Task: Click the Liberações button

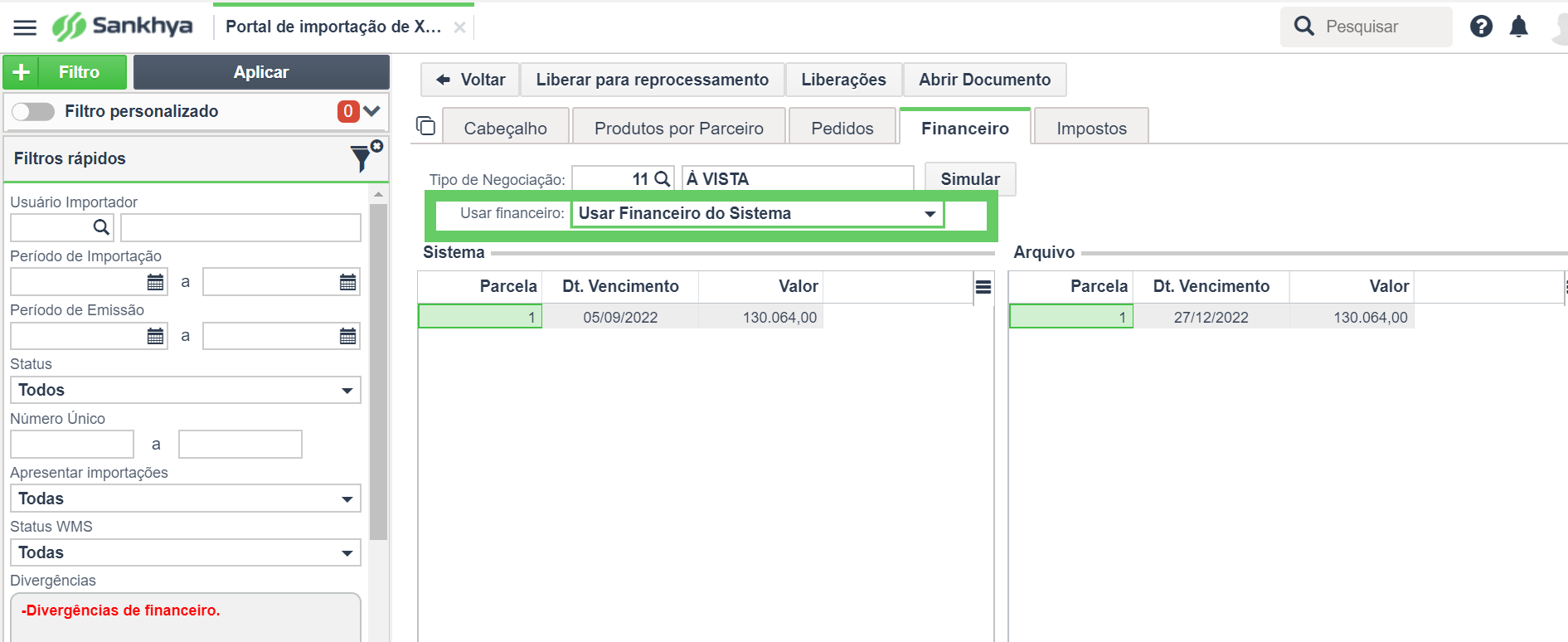Action: [843, 80]
